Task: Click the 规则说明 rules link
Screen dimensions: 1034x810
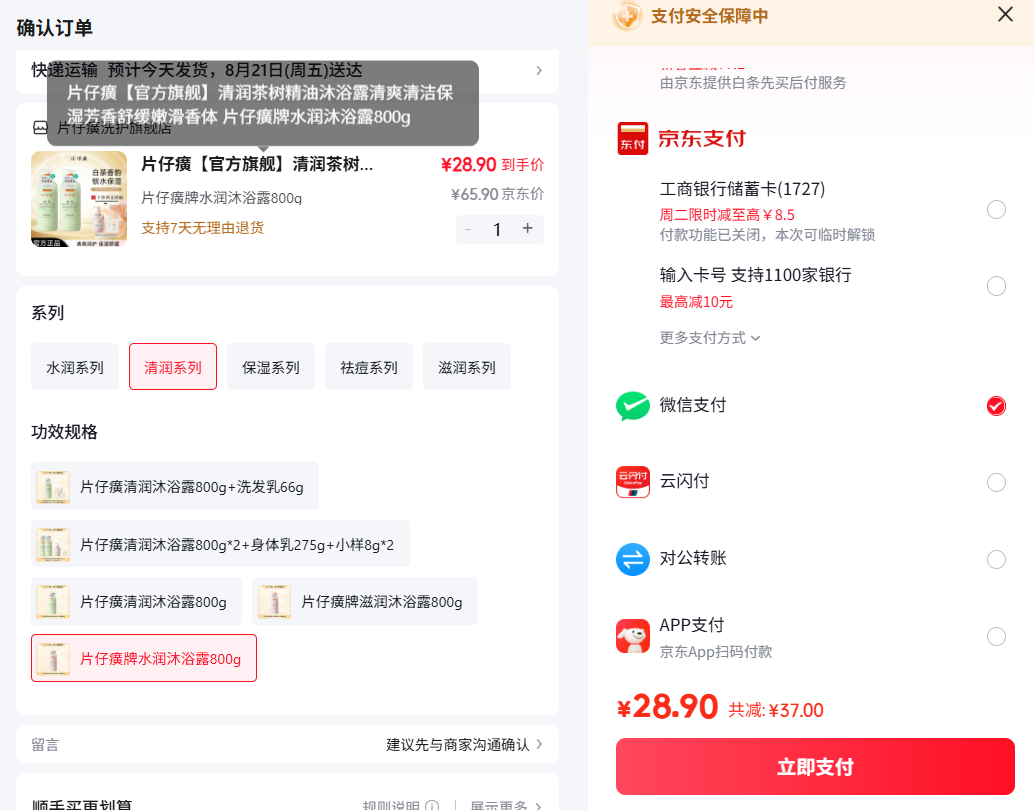Action: pyautogui.click(x=391, y=805)
